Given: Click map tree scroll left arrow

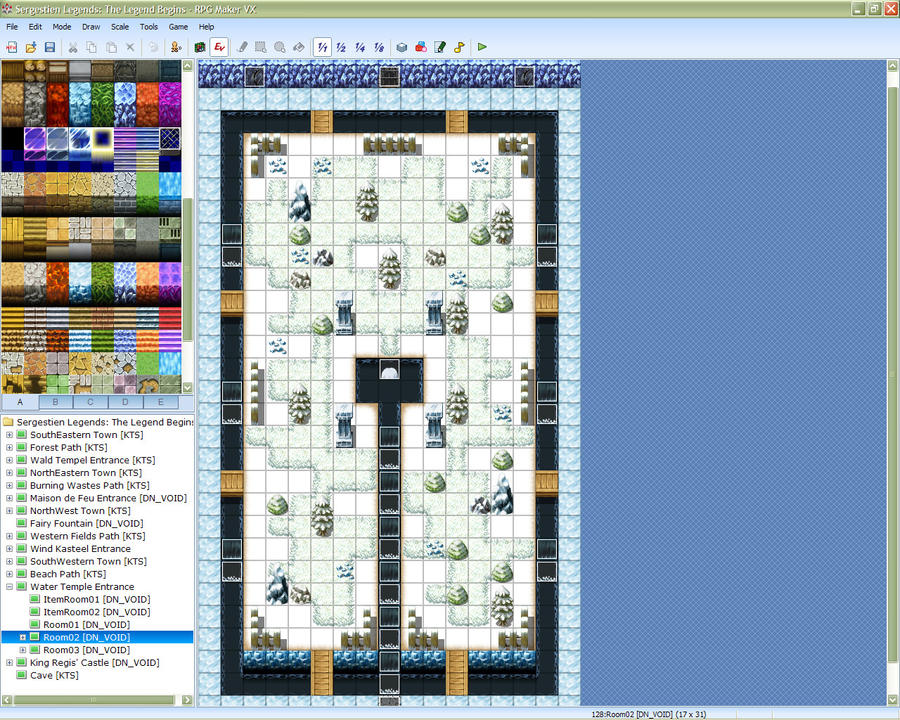Looking at the screenshot, I should pyautogui.click(x=7, y=700).
